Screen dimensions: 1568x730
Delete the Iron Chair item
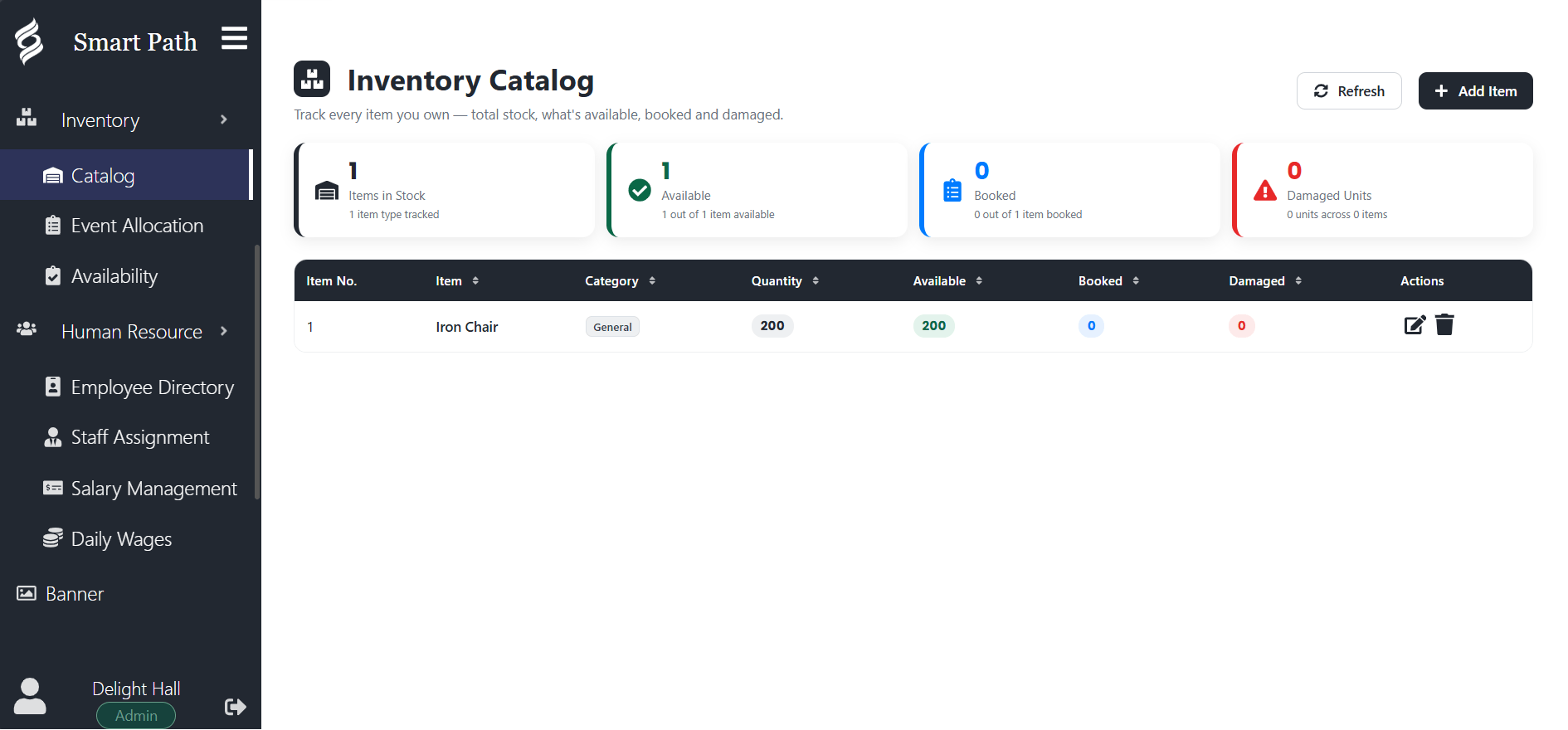pyautogui.click(x=1444, y=324)
